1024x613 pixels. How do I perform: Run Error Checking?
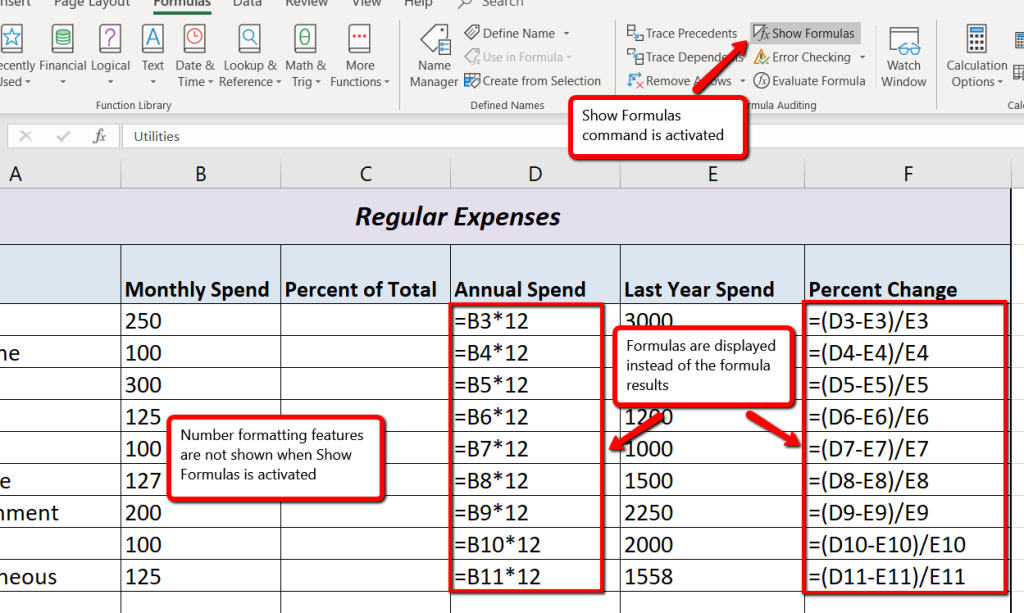(803, 57)
